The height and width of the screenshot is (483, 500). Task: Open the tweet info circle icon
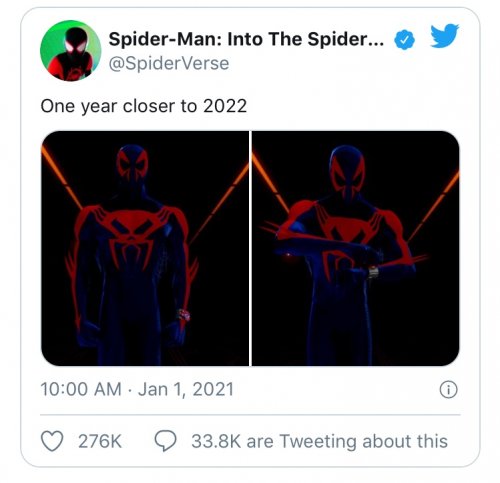pos(448,389)
